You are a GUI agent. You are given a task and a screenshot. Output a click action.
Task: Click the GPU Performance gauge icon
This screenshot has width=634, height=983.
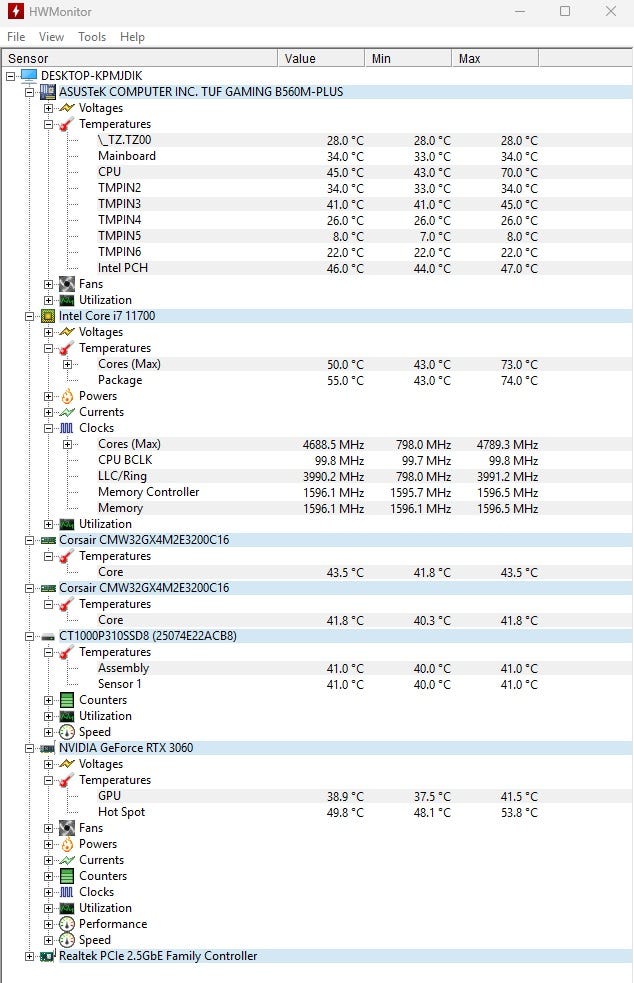pyautogui.click(x=67, y=924)
